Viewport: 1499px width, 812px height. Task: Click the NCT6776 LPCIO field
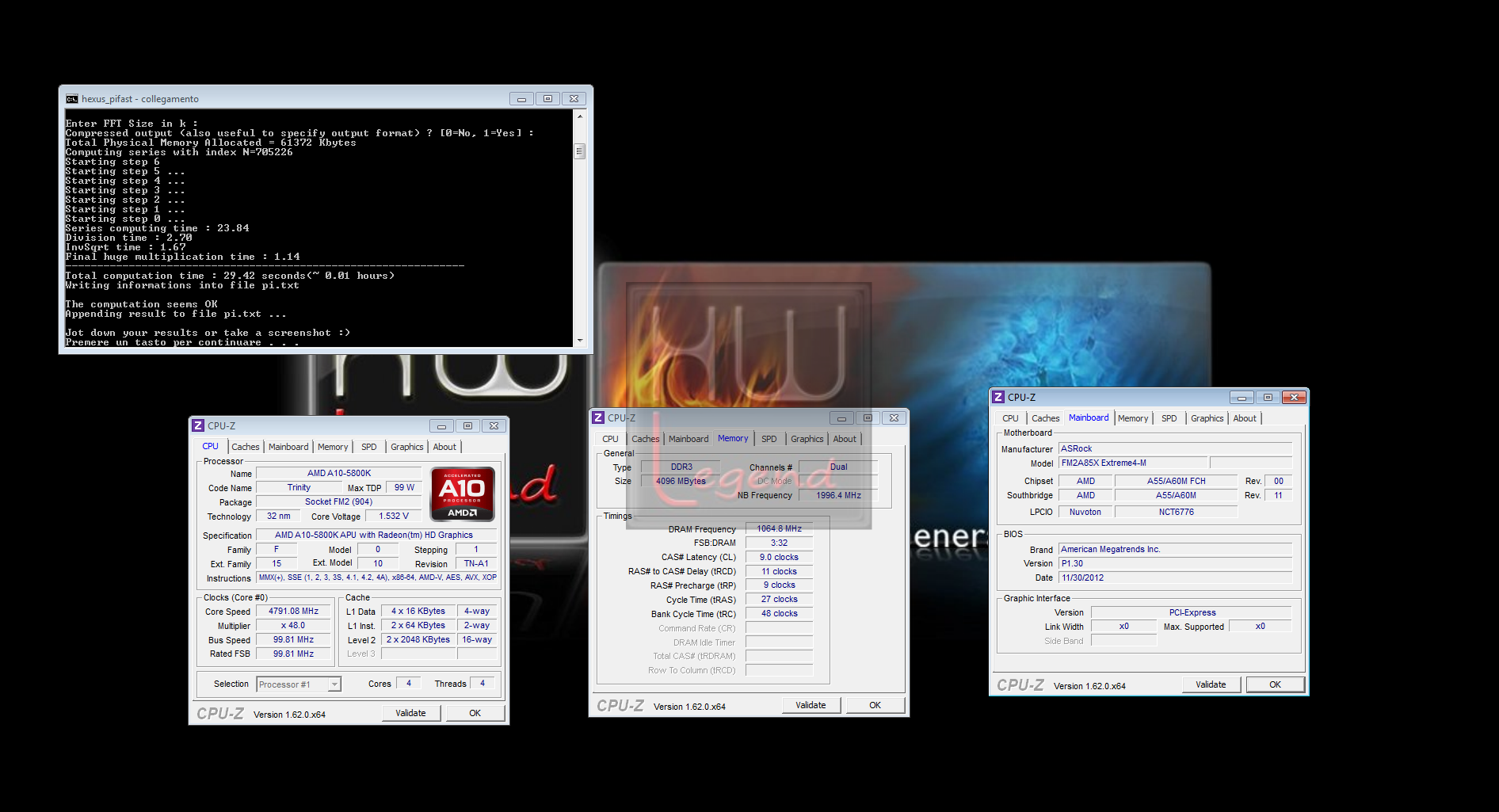(1176, 512)
